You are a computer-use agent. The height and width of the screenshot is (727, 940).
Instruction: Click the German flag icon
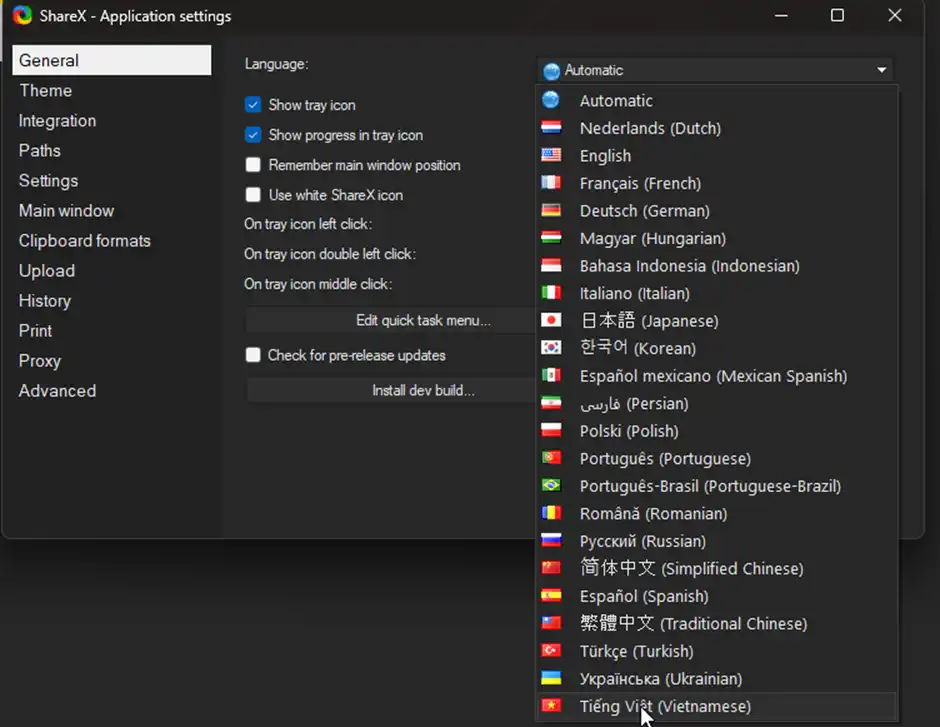click(x=553, y=211)
